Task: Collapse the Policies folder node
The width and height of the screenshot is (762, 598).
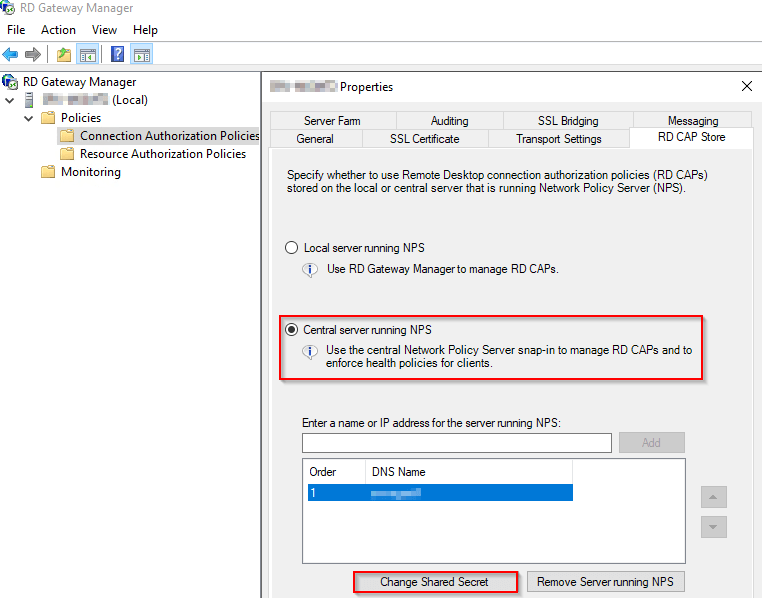Action: [x=29, y=118]
